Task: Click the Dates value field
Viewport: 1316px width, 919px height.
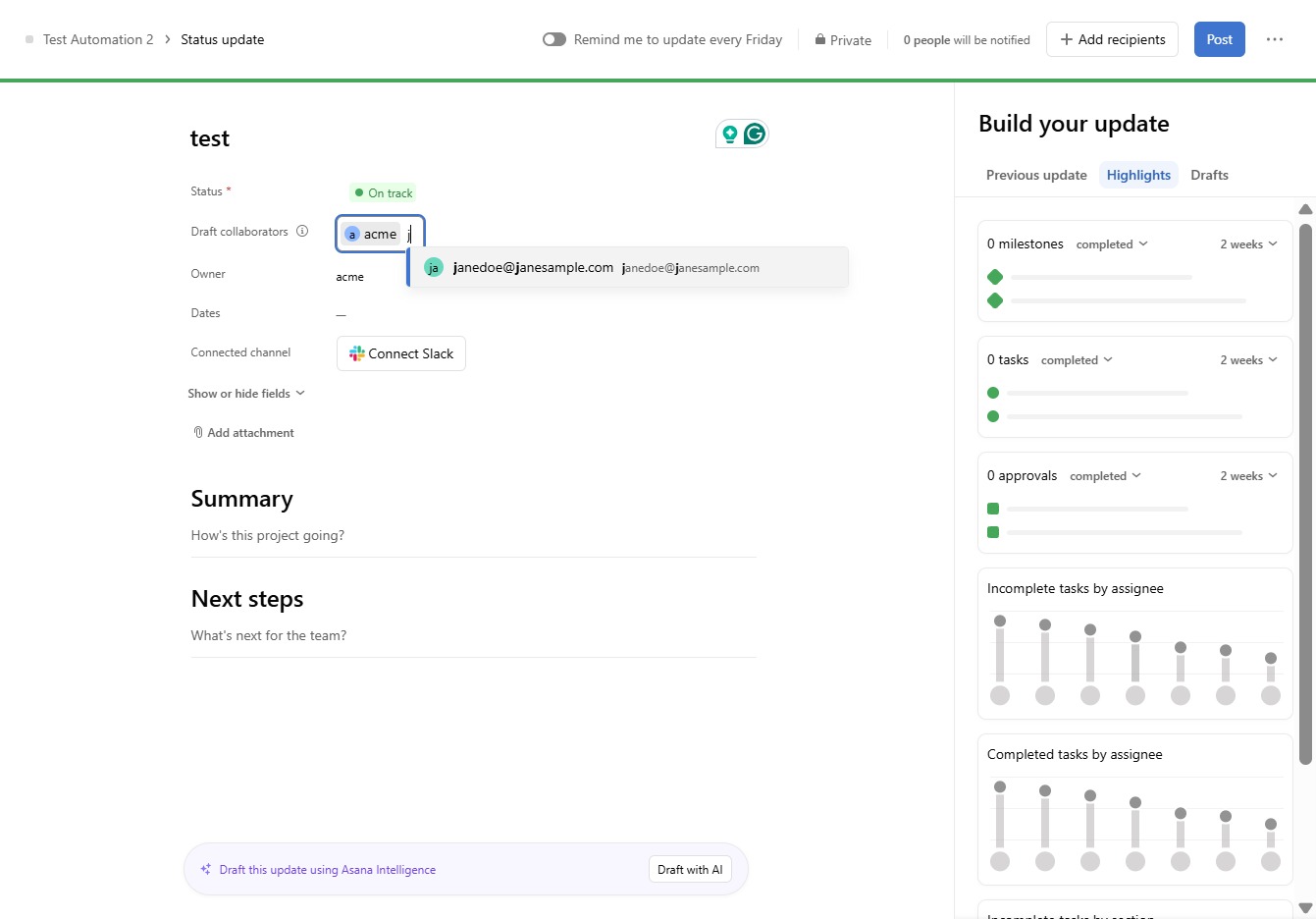Action: point(341,314)
